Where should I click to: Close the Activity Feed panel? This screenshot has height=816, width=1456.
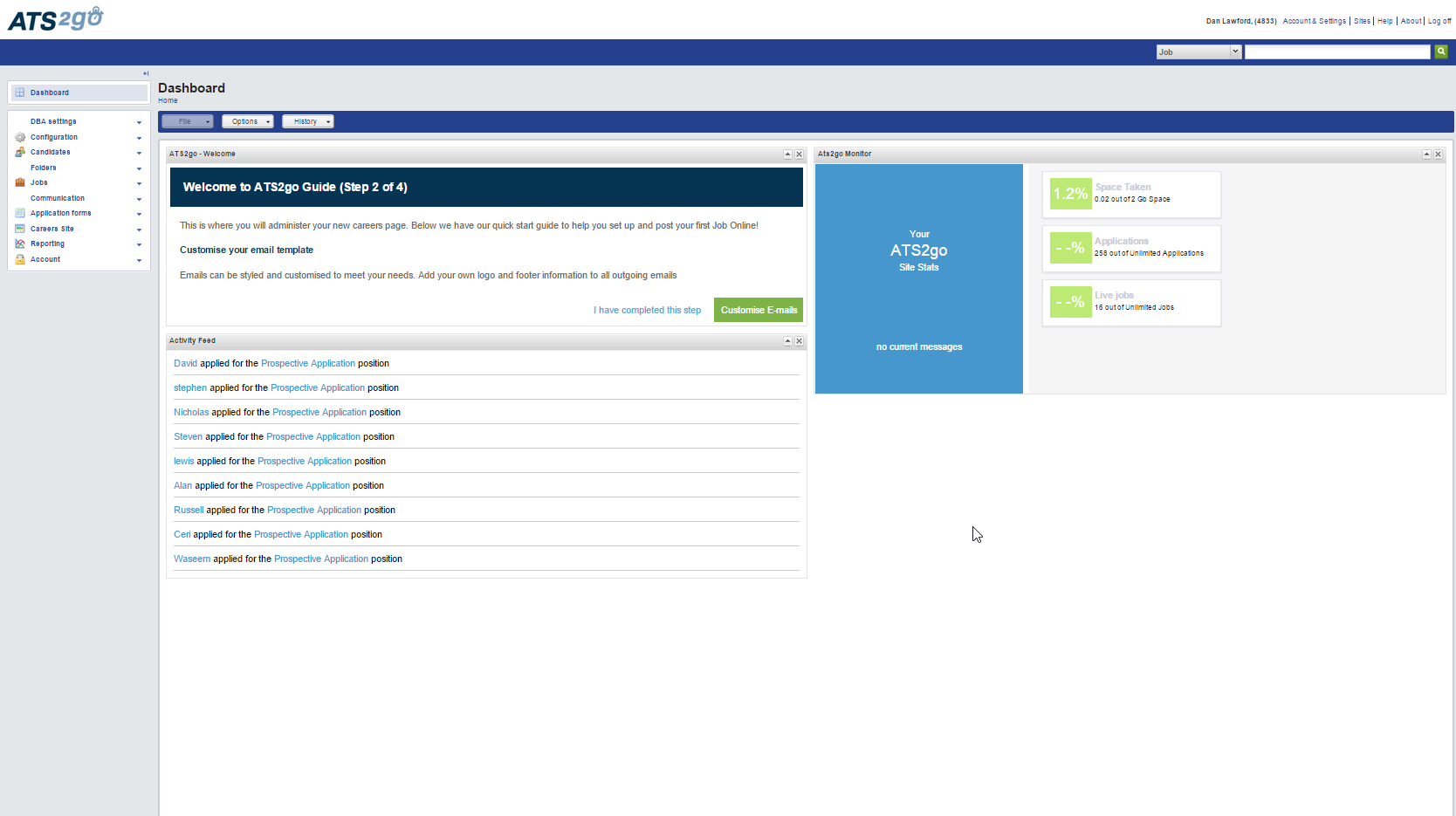(799, 341)
